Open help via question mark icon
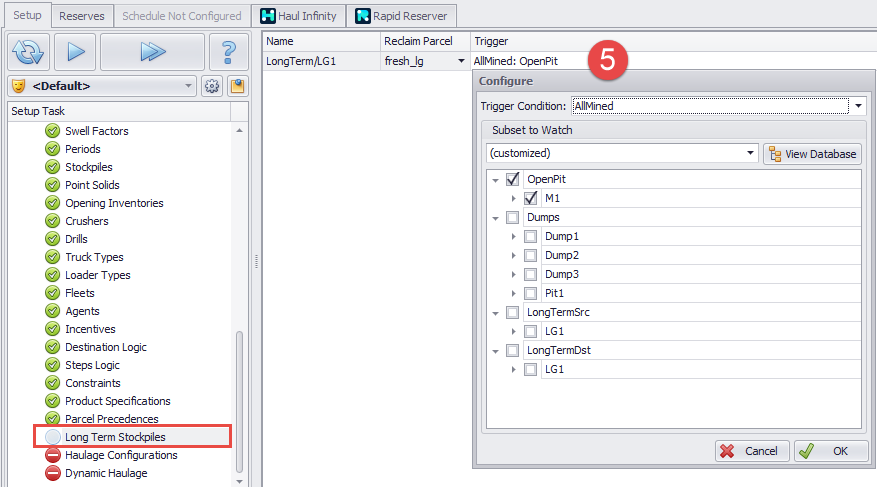The height and width of the screenshot is (487, 878). pos(229,52)
